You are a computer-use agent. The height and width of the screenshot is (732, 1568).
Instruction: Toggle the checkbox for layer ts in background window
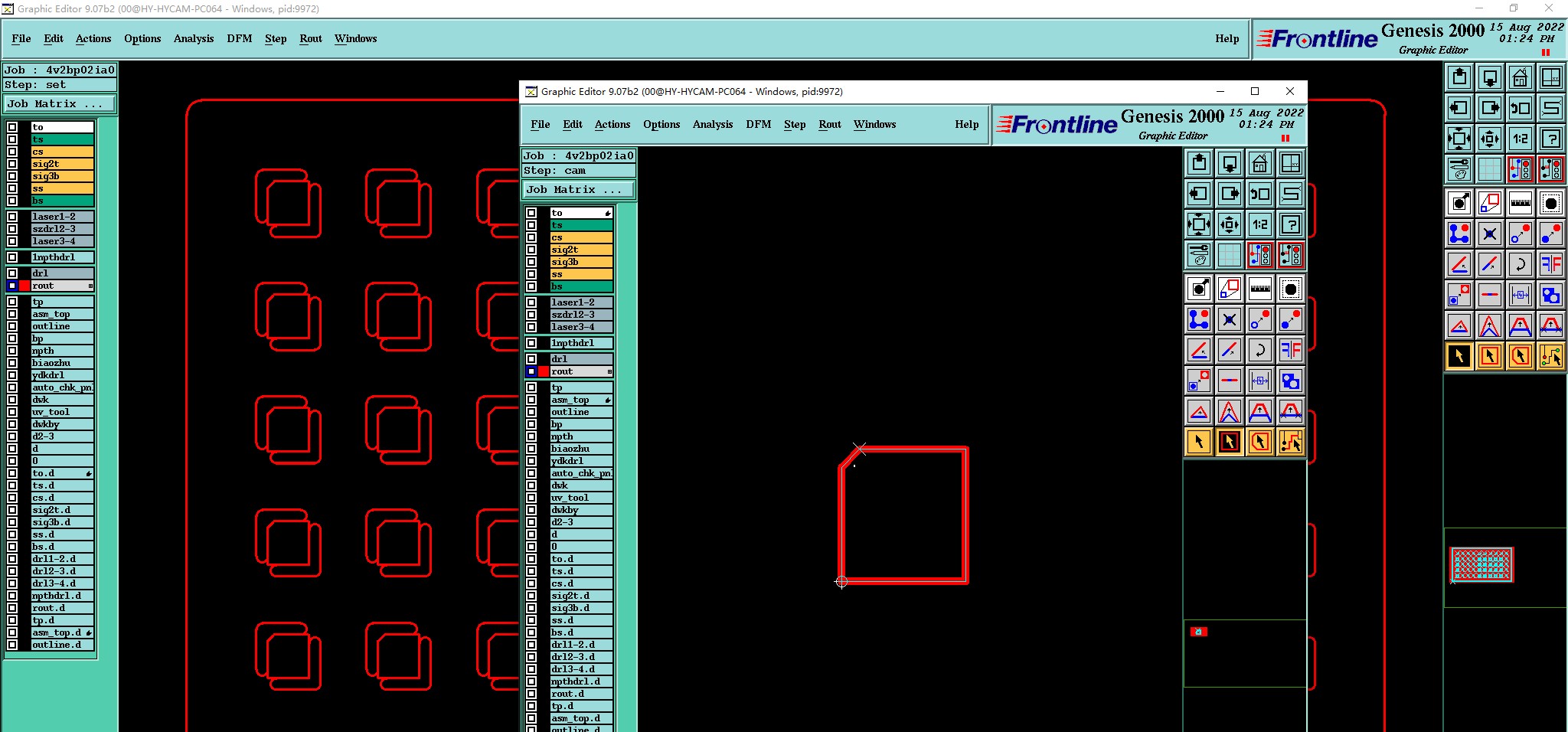point(12,139)
